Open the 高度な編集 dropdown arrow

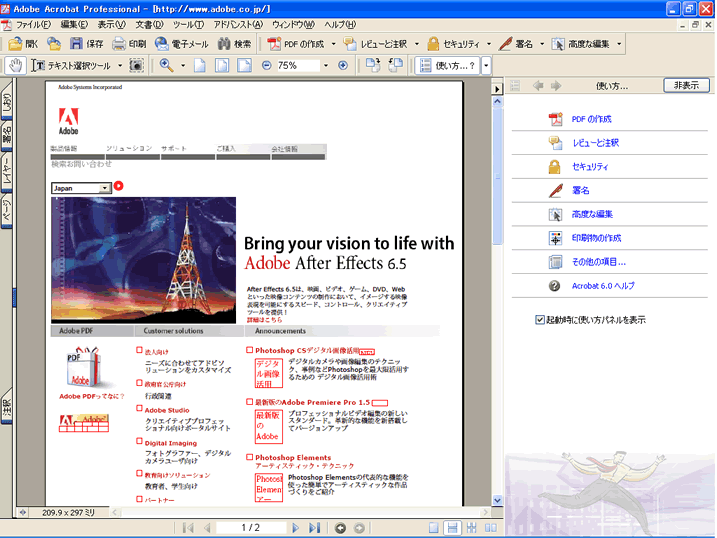(x=619, y=44)
